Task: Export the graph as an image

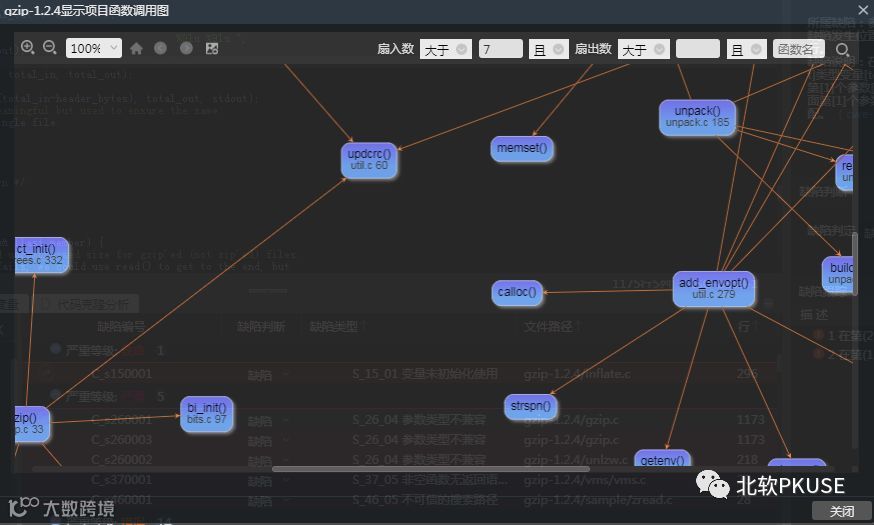Action: pos(212,48)
